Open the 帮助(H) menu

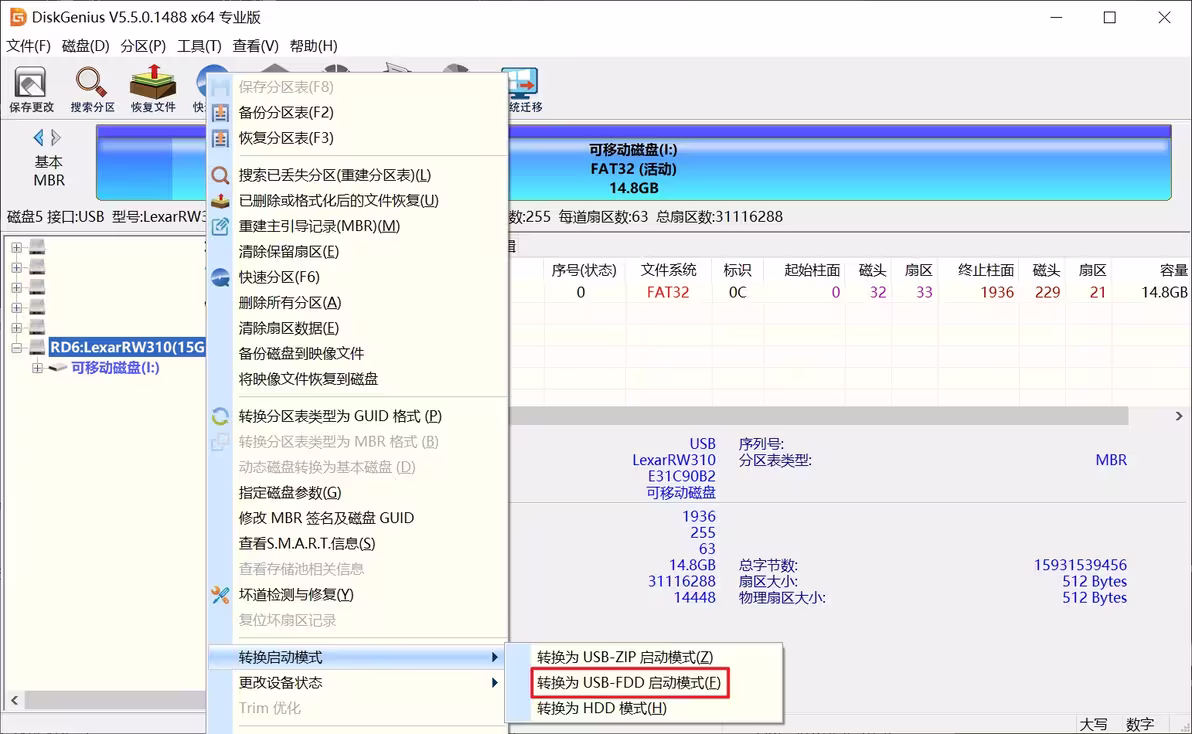tap(313, 46)
